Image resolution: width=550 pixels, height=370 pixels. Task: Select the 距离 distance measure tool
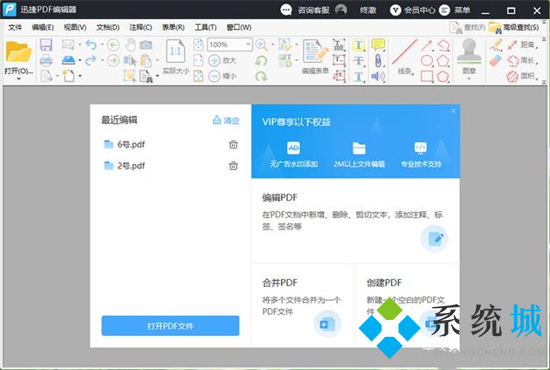(x=522, y=45)
